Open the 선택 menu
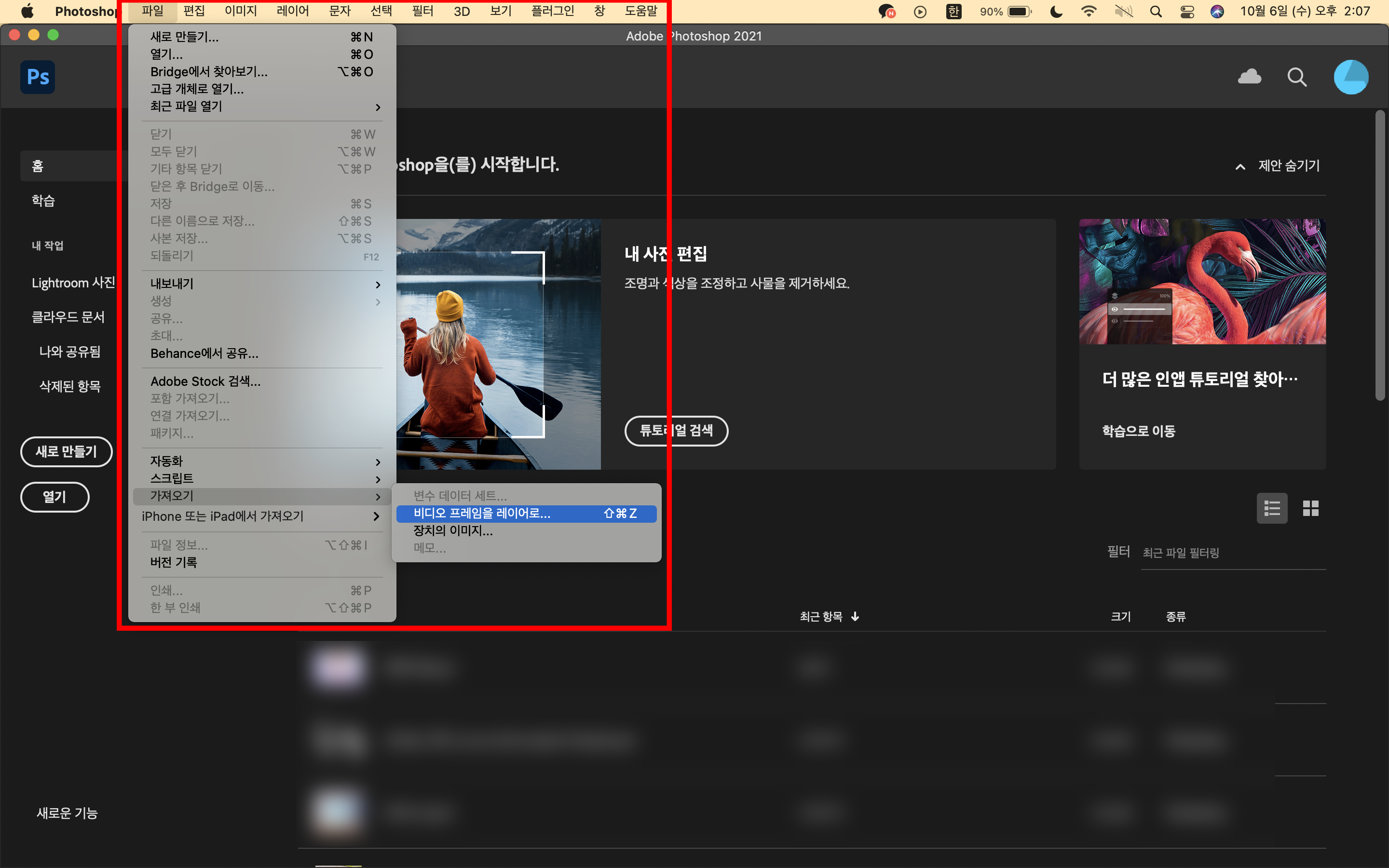The image size is (1389, 868). [x=381, y=11]
